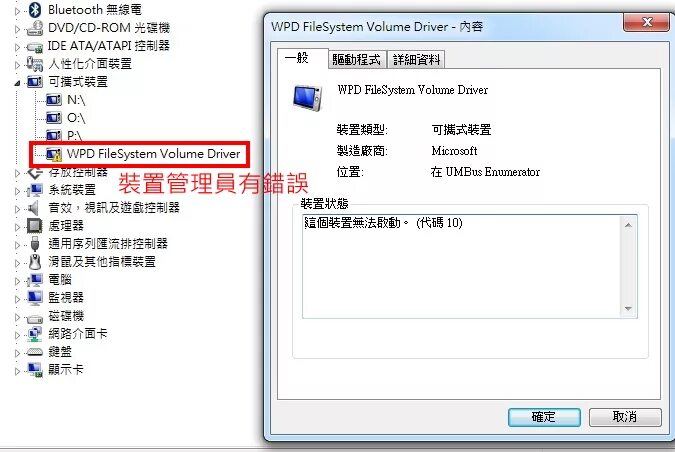Switch to the 驅動程式 tab
Viewport: 675px width, 452px height.
pos(356,59)
